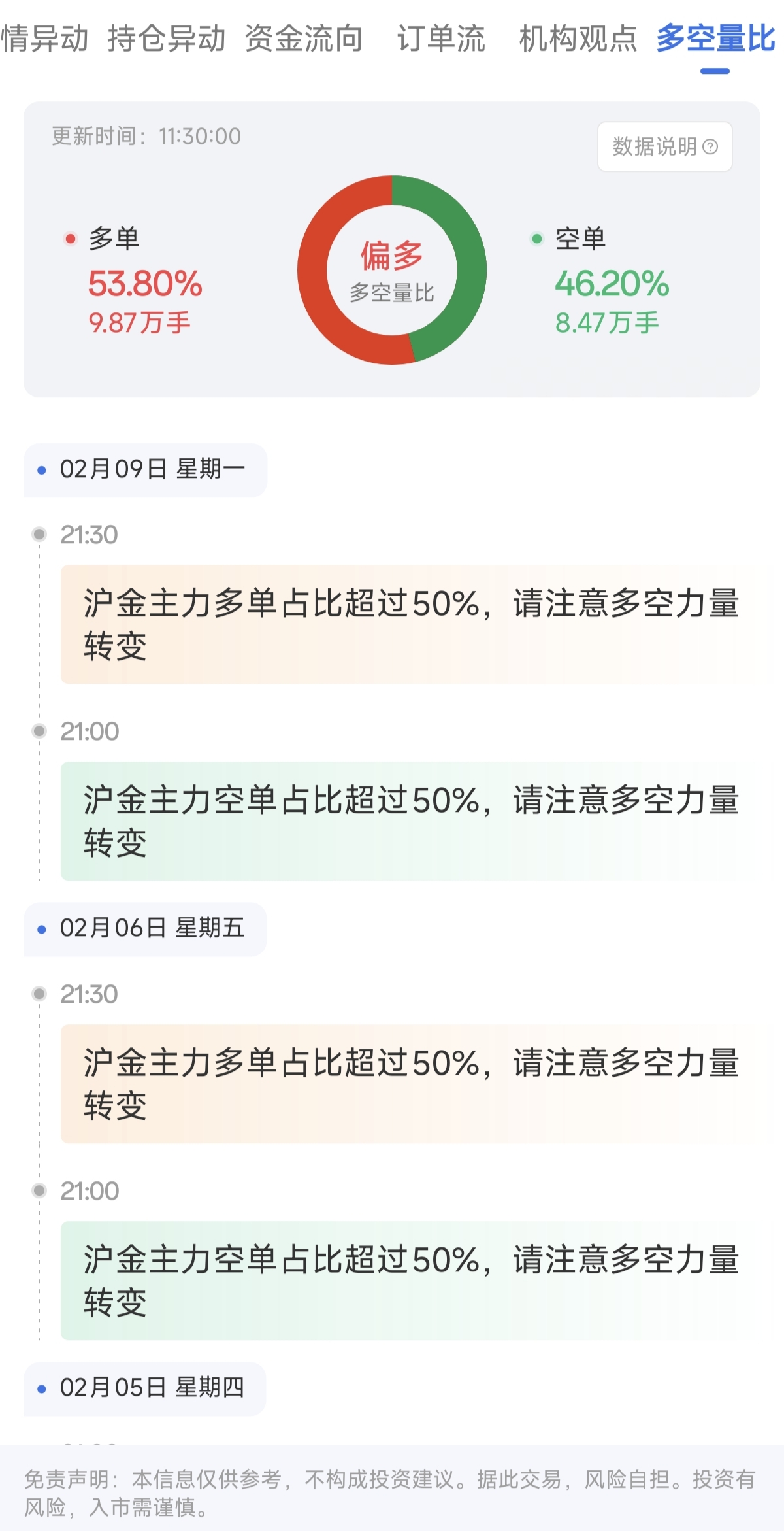This screenshot has height=1531, width=784.
Task: Select the 机构观点 tab
Action: click(578, 39)
